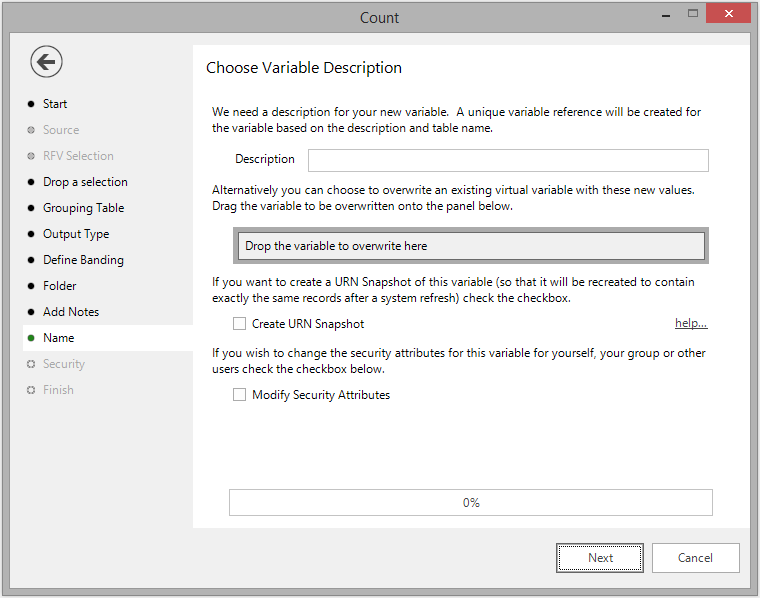Click the Next button

[600, 558]
